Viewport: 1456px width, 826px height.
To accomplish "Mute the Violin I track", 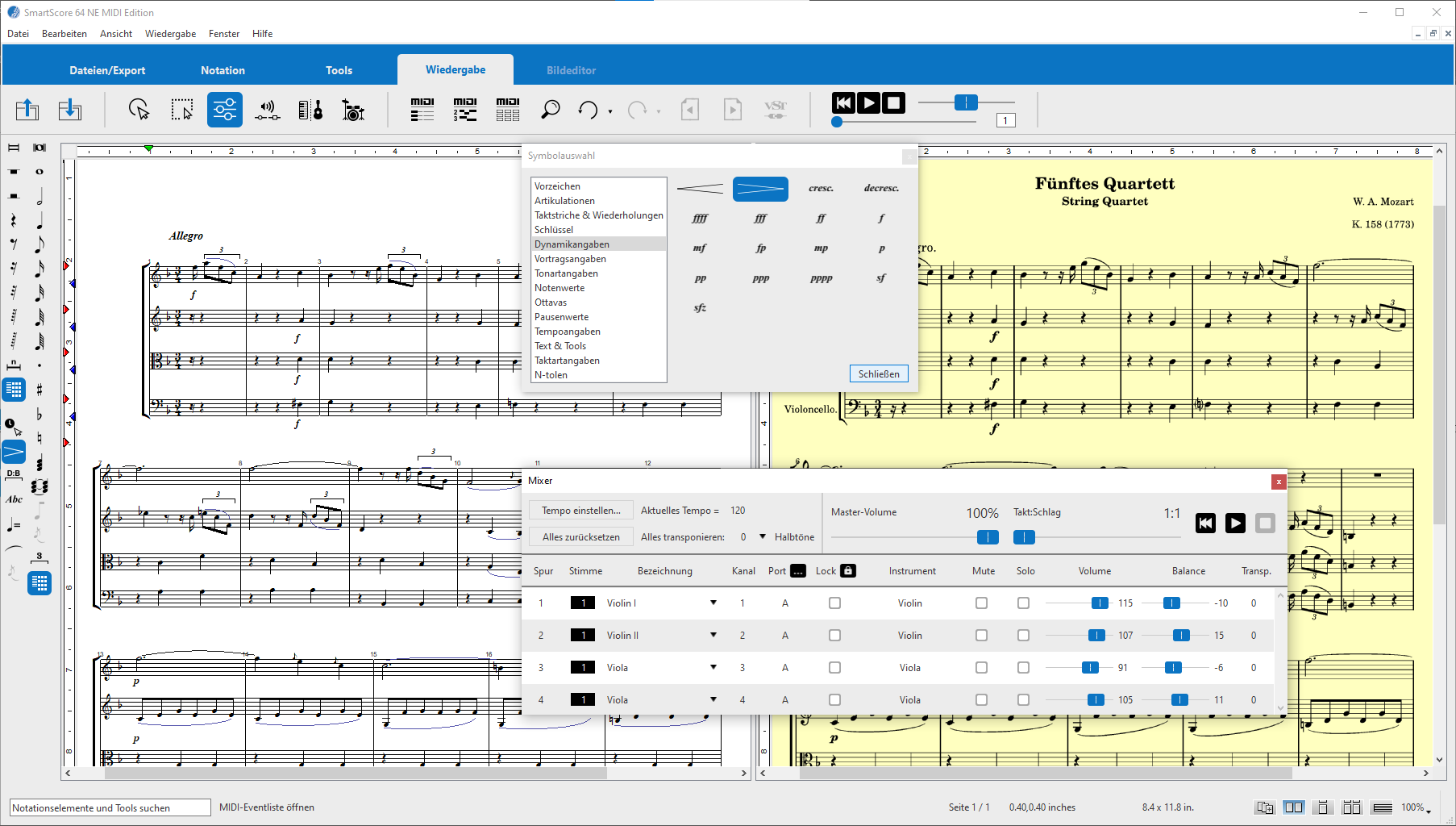I will click(x=981, y=603).
